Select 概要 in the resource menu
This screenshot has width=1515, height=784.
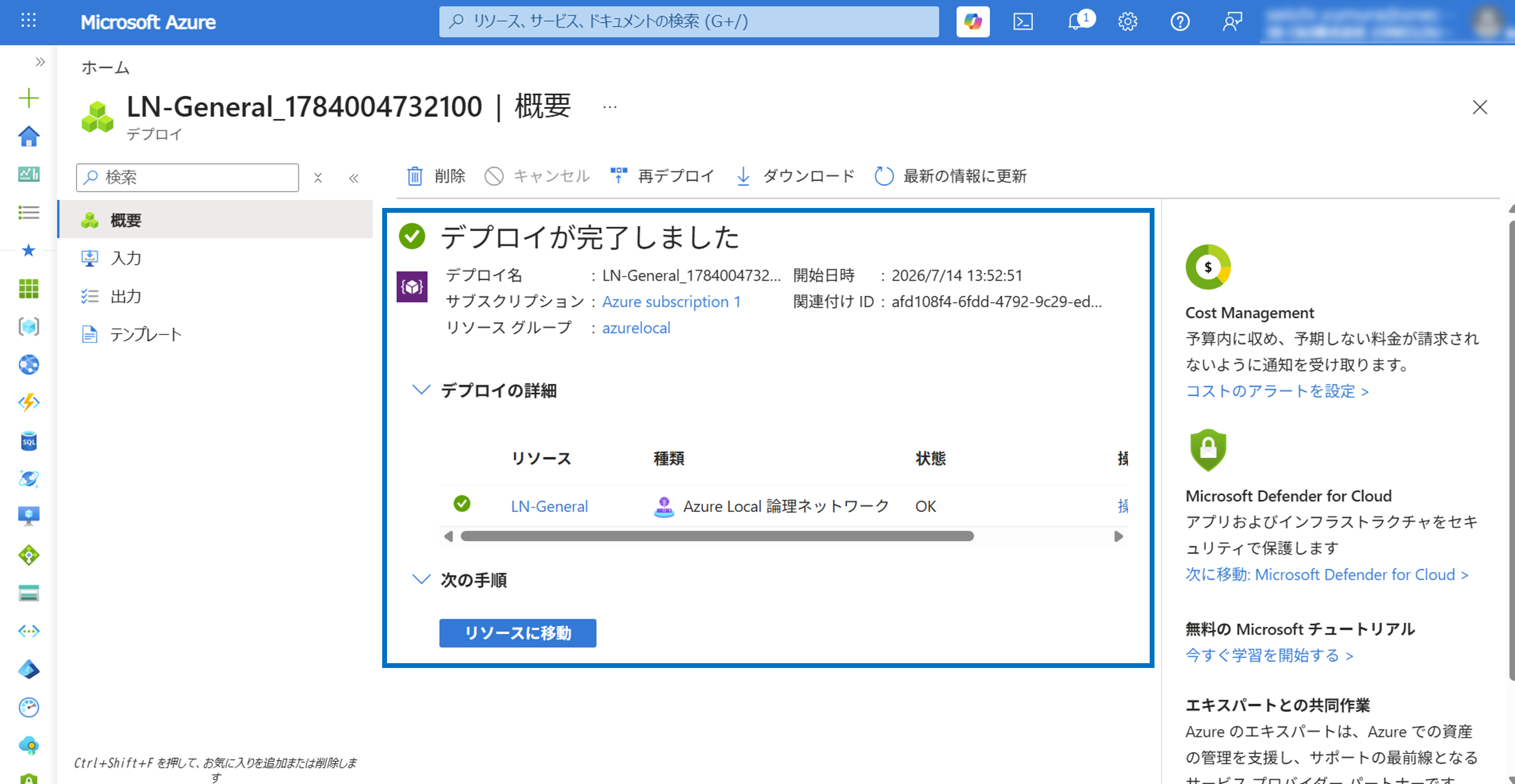215,220
